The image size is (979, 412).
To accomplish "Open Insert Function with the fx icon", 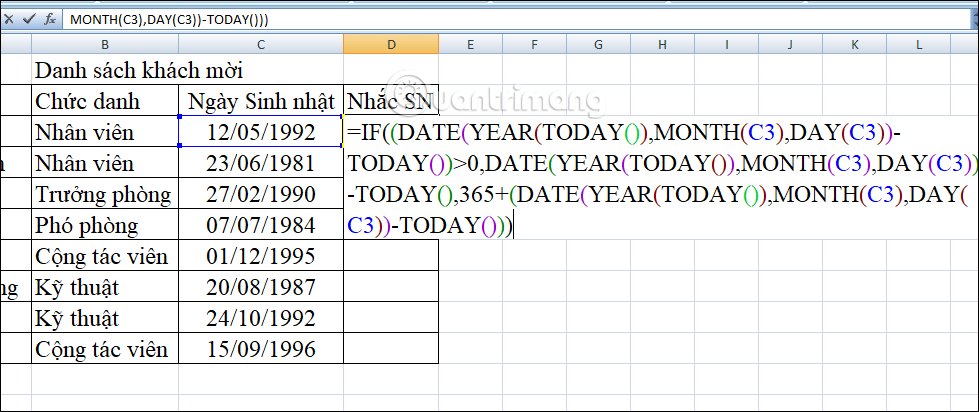I will click(49, 19).
